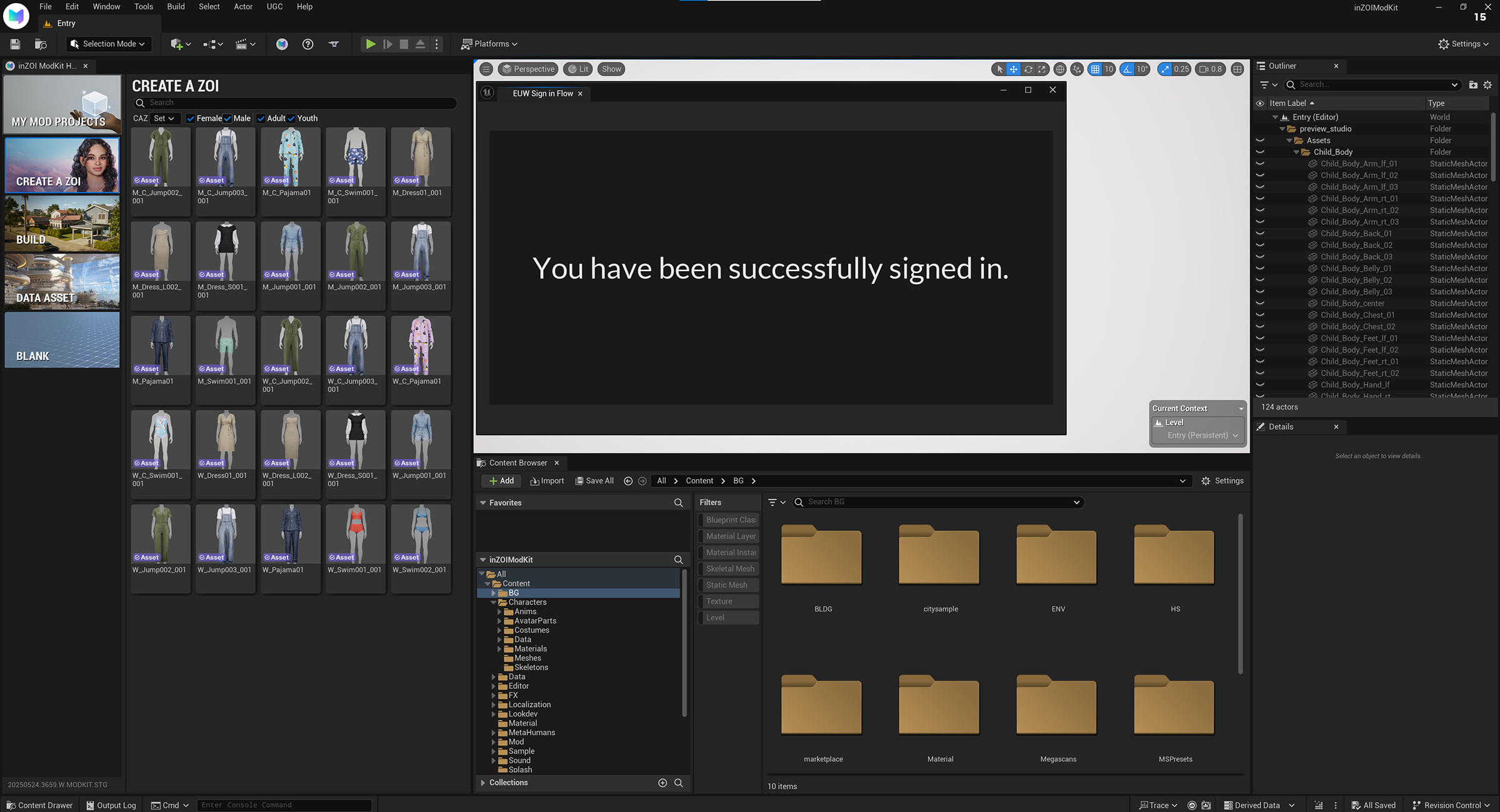
Task: Open the File menu
Action: (46, 6)
